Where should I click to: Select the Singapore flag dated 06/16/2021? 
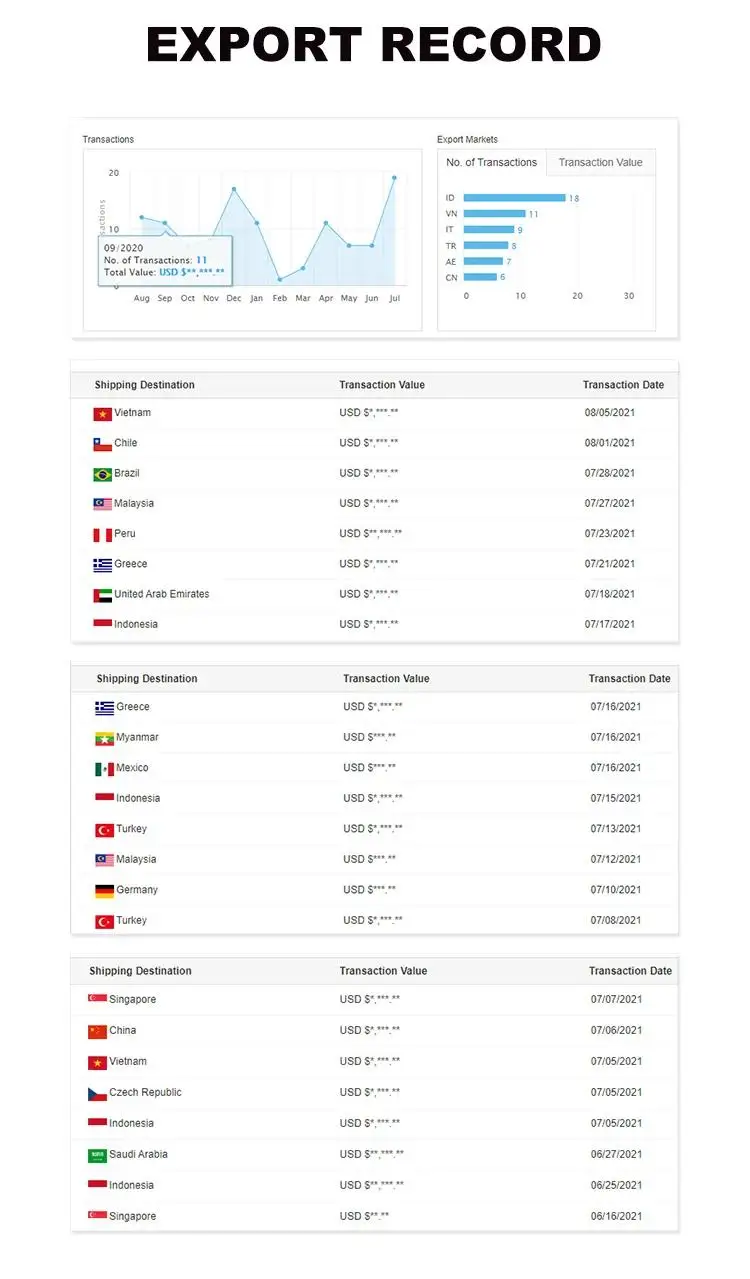(97, 1217)
